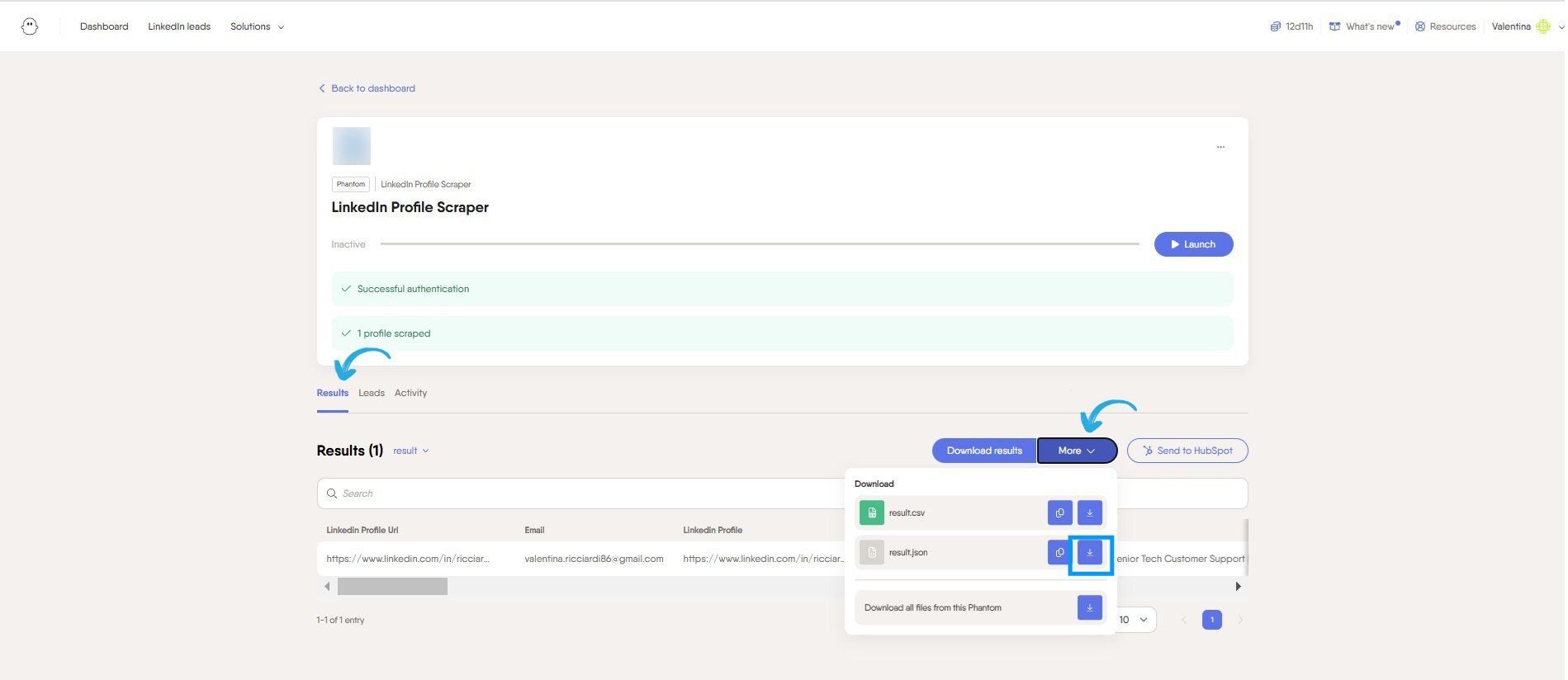1568x680 pixels.
Task: Launch the LinkedIn Profile Scraper
Action: click(x=1193, y=244)
